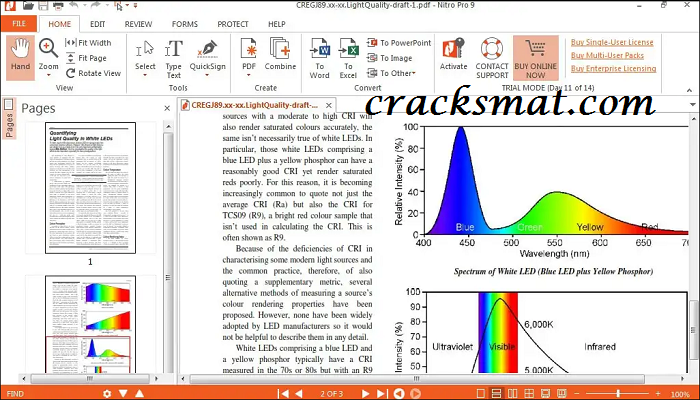Open Buy Multi-User Packs link
Image resolution: width=700 pixels, height=400 pixels.
pyautogui.click(x=607, y=55)
